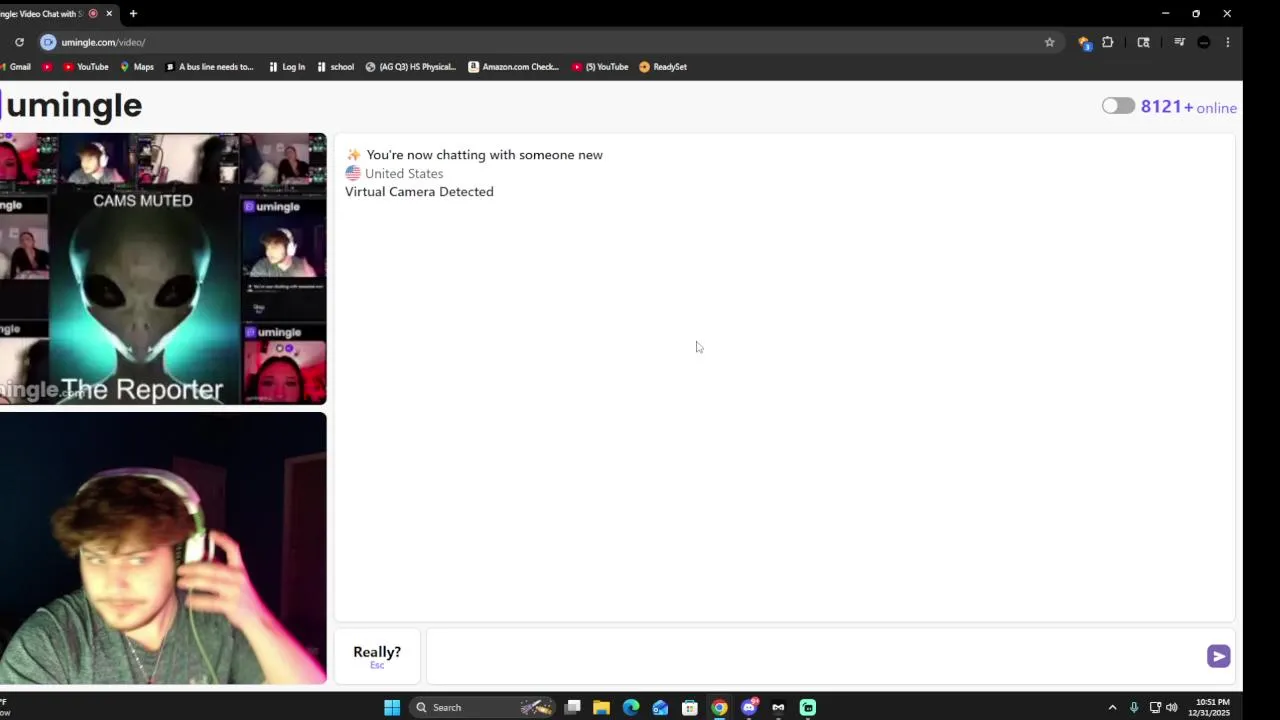Screen dimensions: 1280x720
Task: Close the umingle Video Chat tab
Action: 109,13
